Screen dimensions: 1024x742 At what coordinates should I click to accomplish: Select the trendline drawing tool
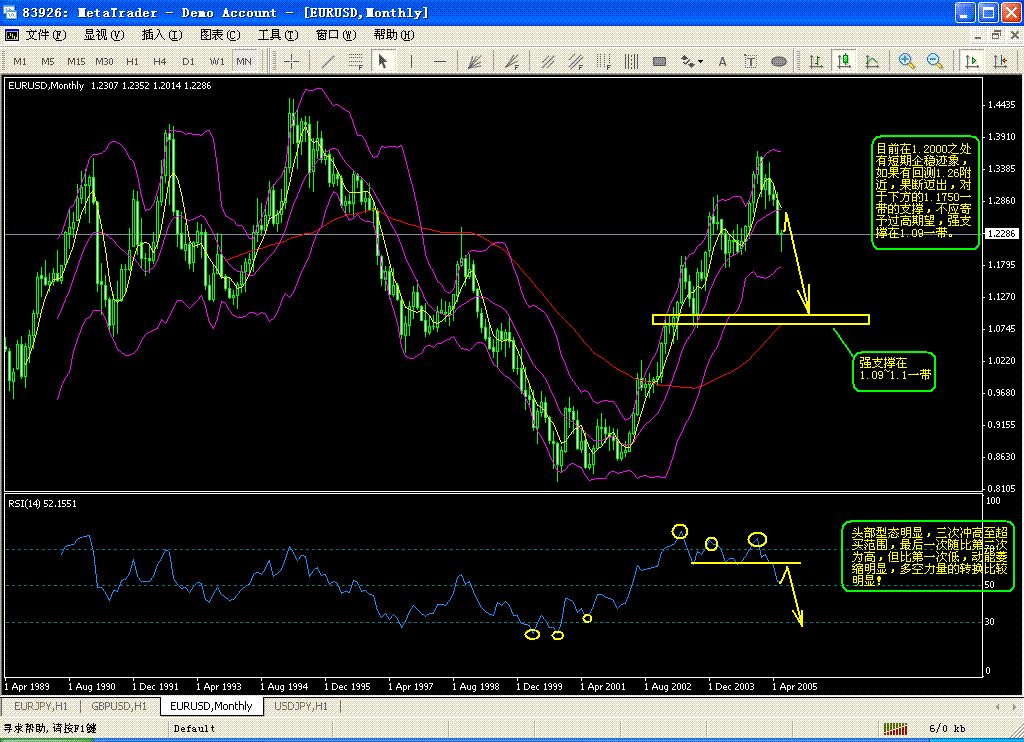328,61
